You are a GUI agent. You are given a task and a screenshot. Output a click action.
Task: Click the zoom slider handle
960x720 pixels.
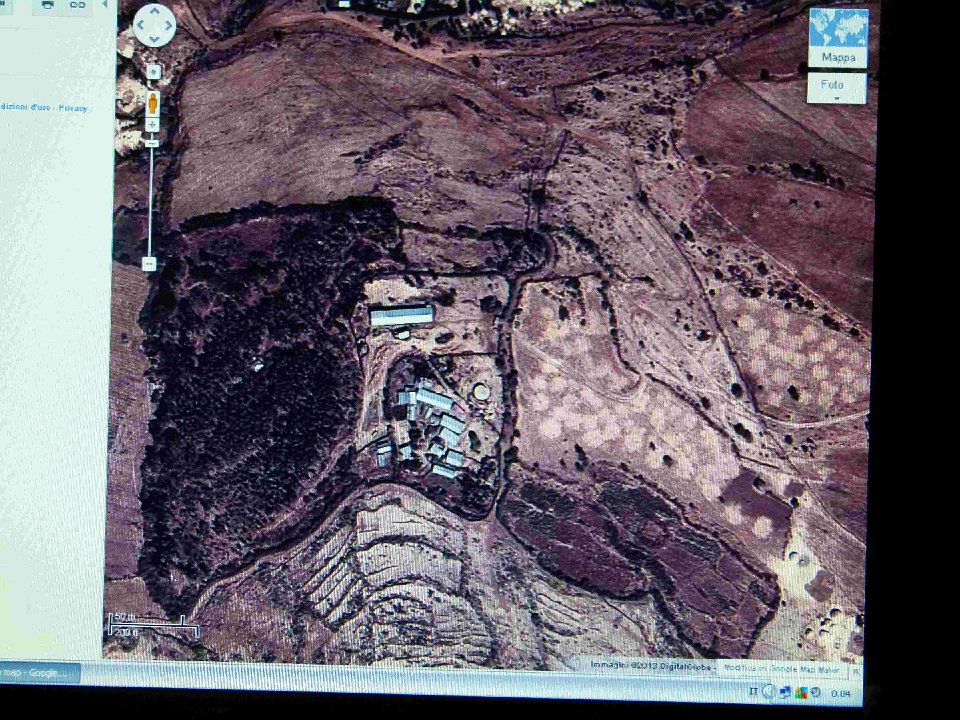click(152, 143)
